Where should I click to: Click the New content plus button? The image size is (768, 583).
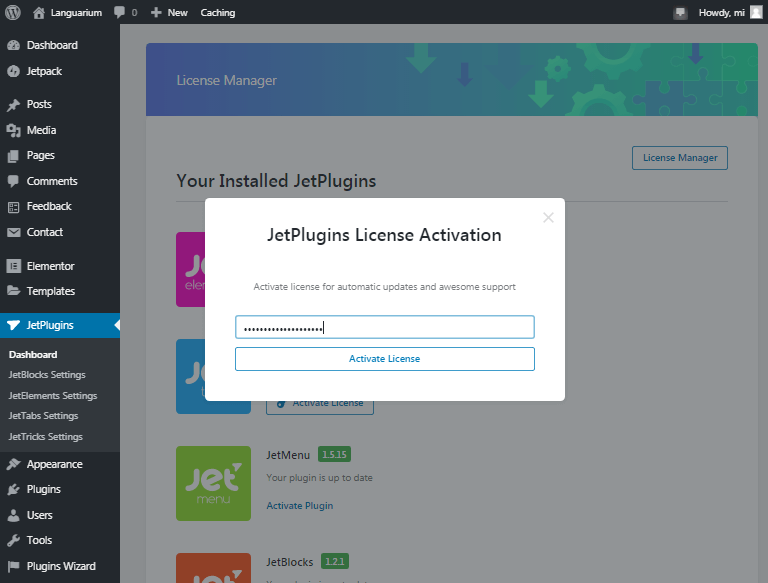click(169, 12)
